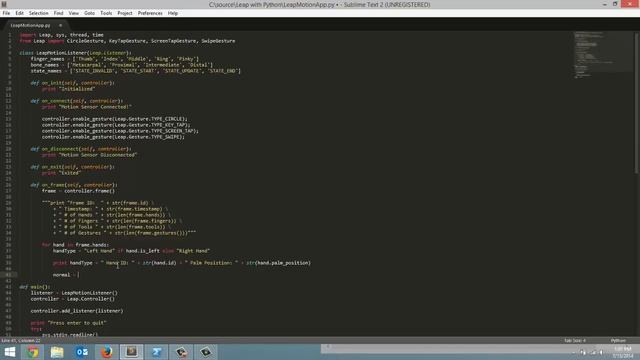Image resolution: width=640 pixels, height=360 pixels.
Task: Open Outlook from the taskbar
Action: click(82, 352)
